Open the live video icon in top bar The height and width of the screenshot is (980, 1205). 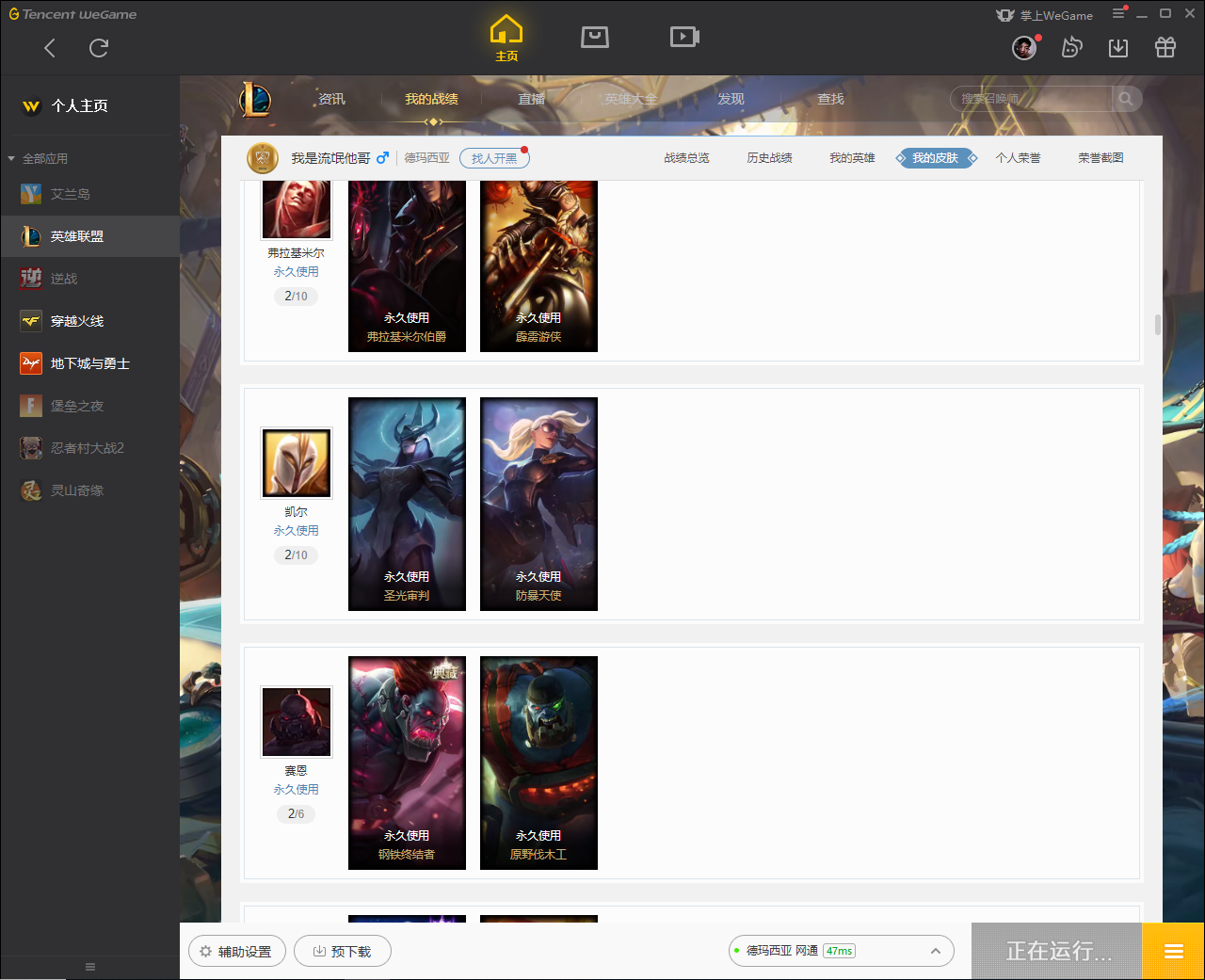pyautogui.click(x=684, y=37)
